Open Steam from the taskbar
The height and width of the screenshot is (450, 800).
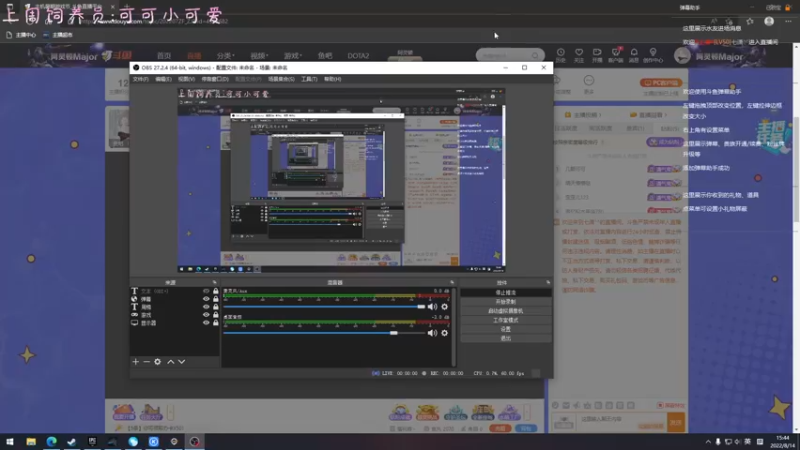(x=72, y=442)
